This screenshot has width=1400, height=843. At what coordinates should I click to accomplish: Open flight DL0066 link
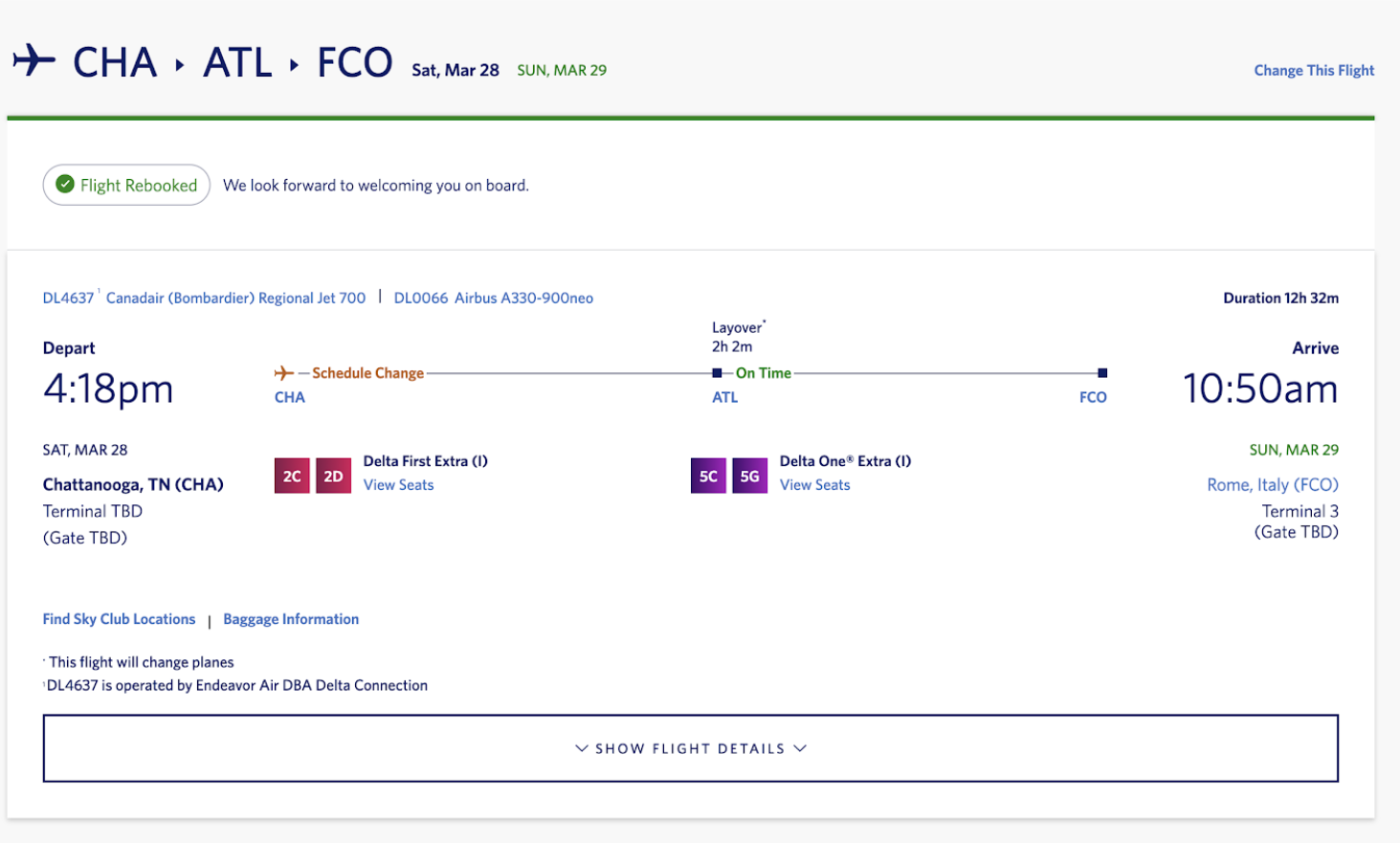(x=421, y=298)
